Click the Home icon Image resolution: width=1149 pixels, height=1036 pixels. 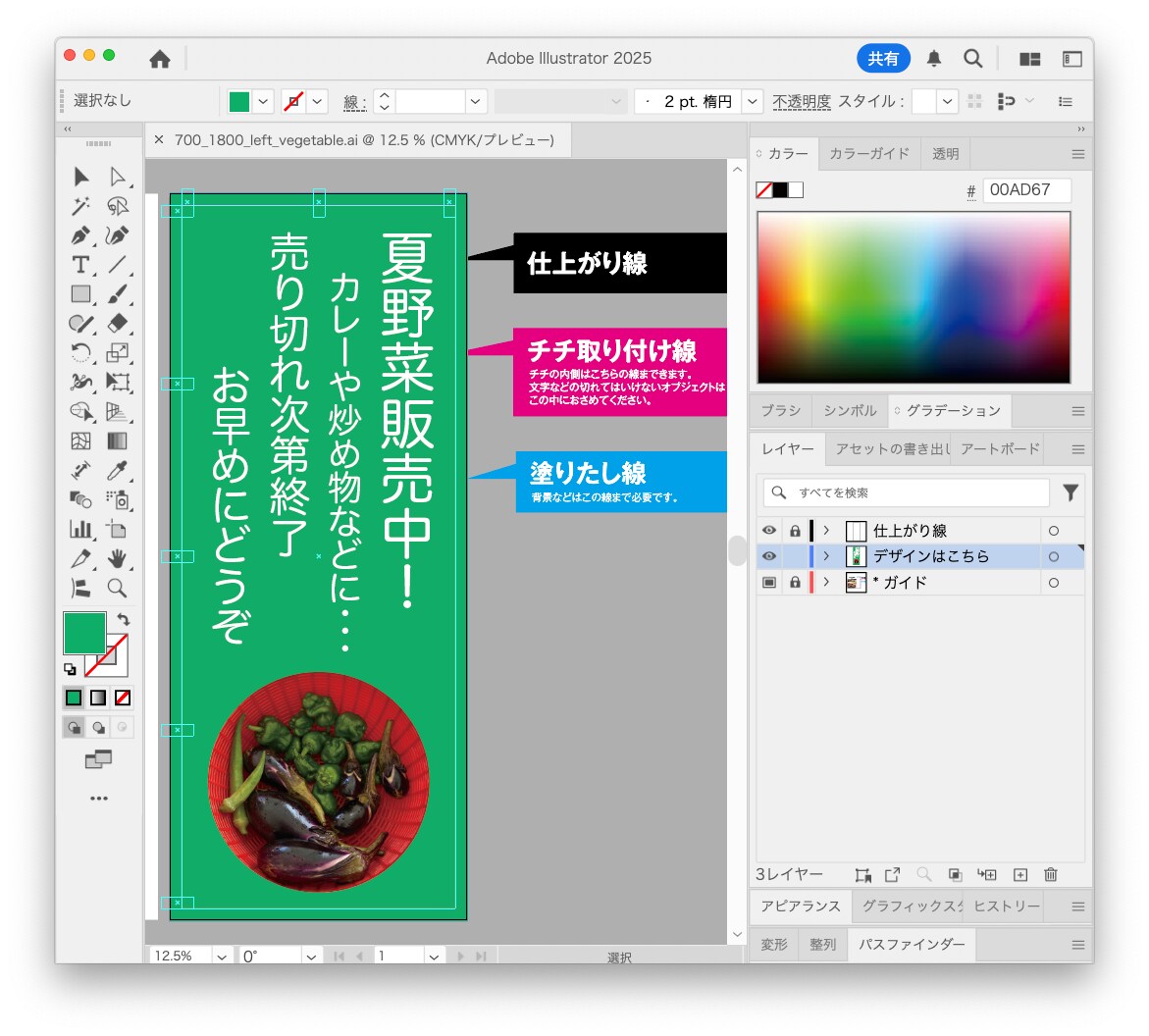160,59
